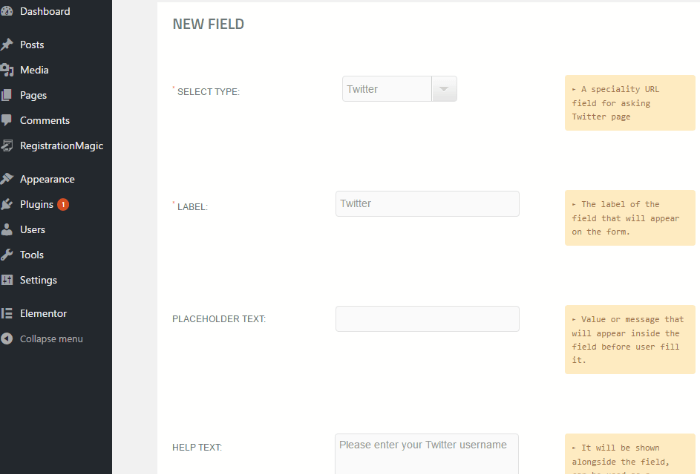The width and height of the screenshot is (700, 474).
Task: Open the Settings menu item
Action: click(38, 280)
